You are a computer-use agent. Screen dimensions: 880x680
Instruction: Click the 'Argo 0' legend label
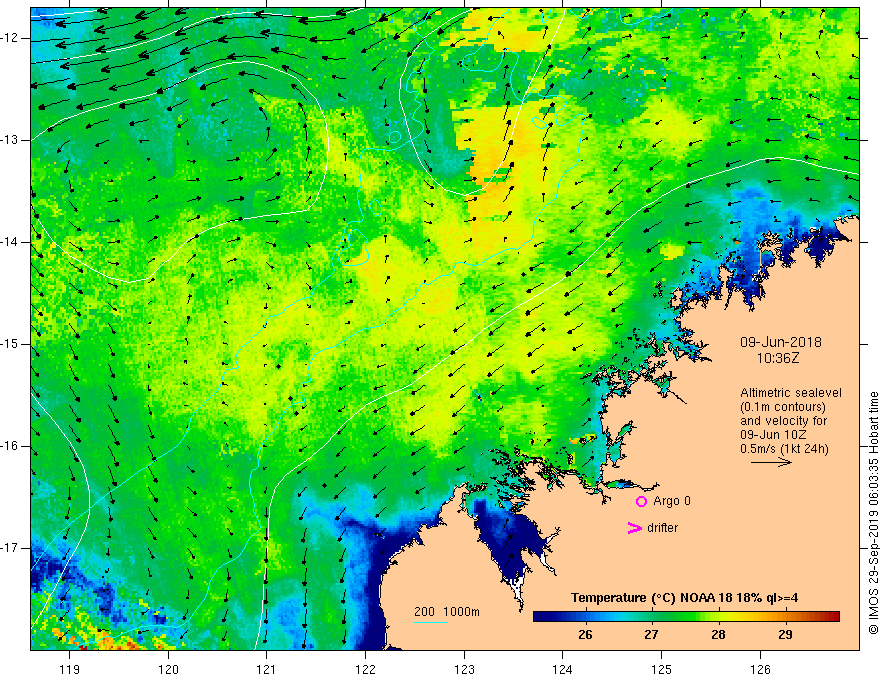672,501
